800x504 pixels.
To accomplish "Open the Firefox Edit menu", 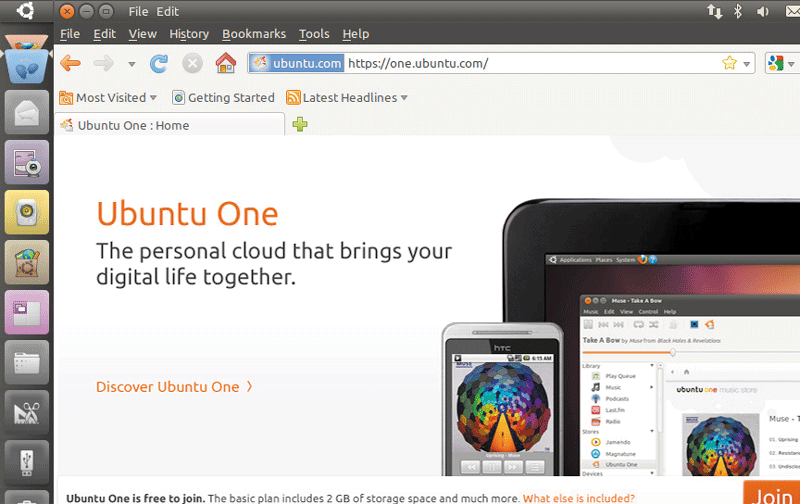I will point(105,34).
